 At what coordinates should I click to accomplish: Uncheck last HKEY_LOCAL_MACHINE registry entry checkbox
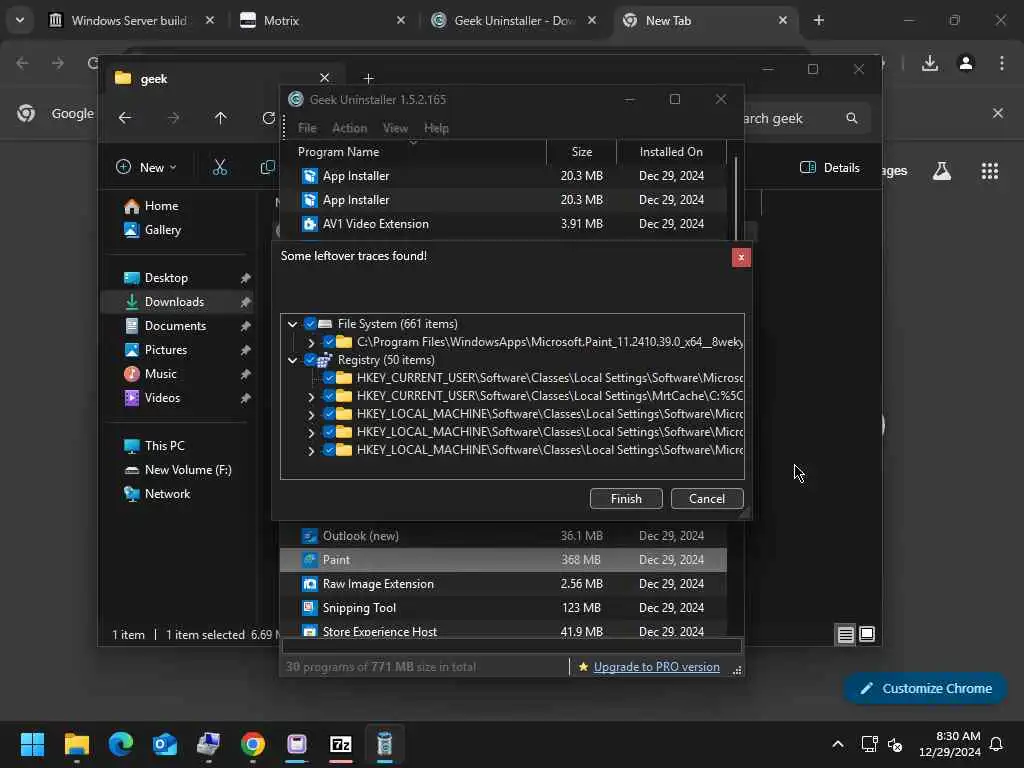pos(328,450)
